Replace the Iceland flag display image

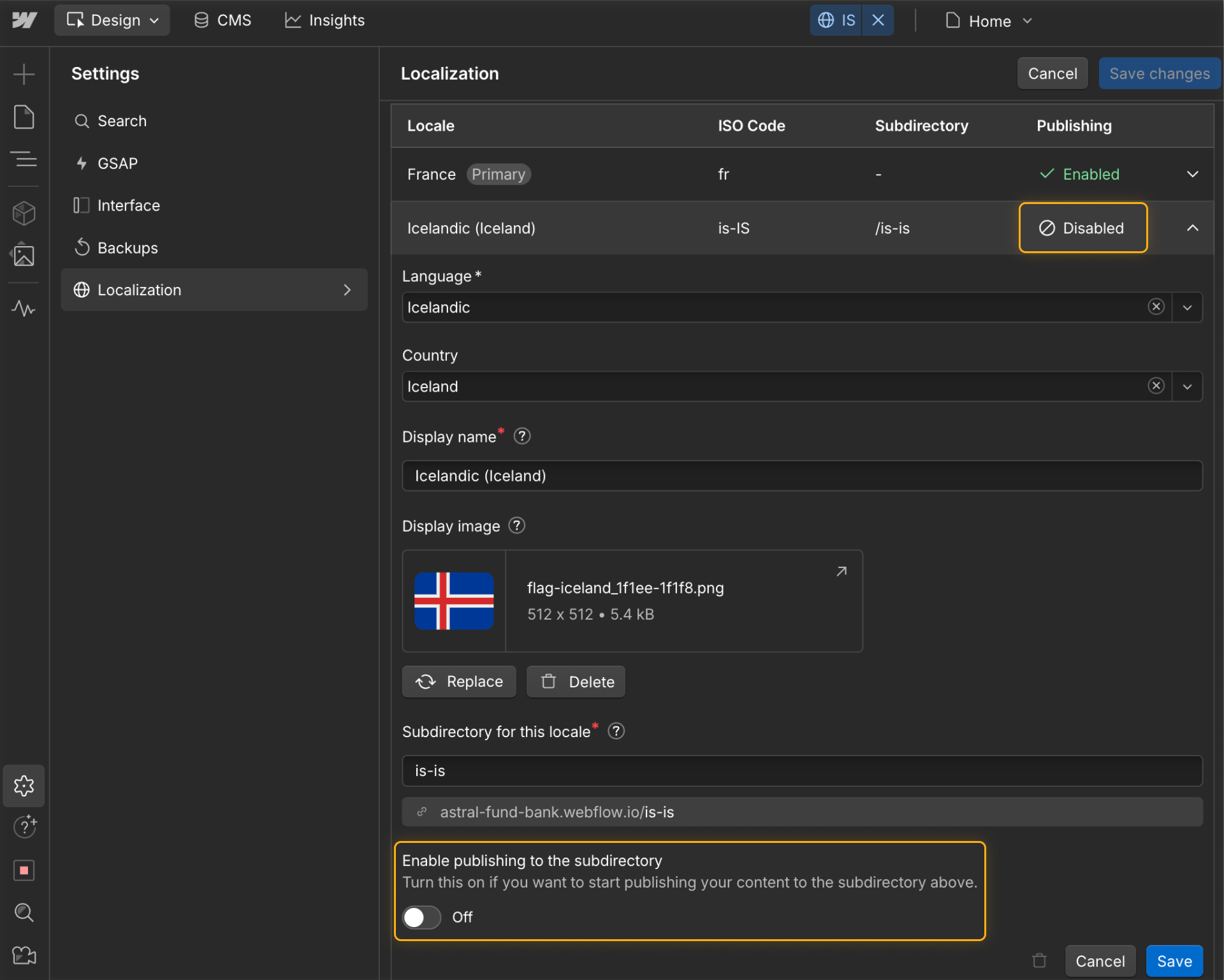[x=458, y=681]
